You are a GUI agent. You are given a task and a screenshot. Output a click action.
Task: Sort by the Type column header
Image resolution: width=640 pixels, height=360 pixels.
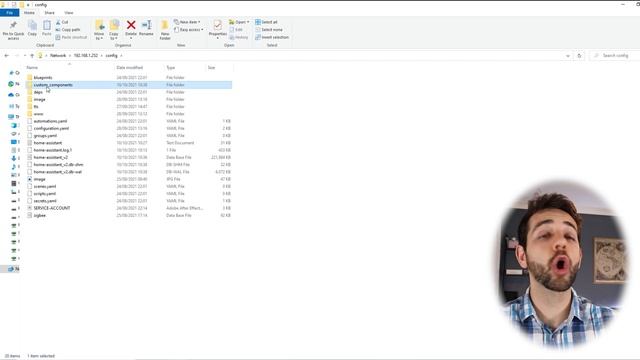[171, 67]
